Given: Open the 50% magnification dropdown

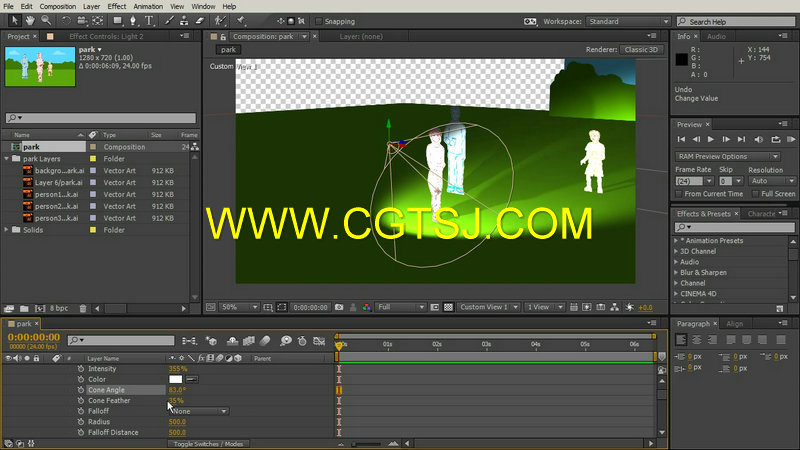Looking at the screenshot, I should coord(238,307).
